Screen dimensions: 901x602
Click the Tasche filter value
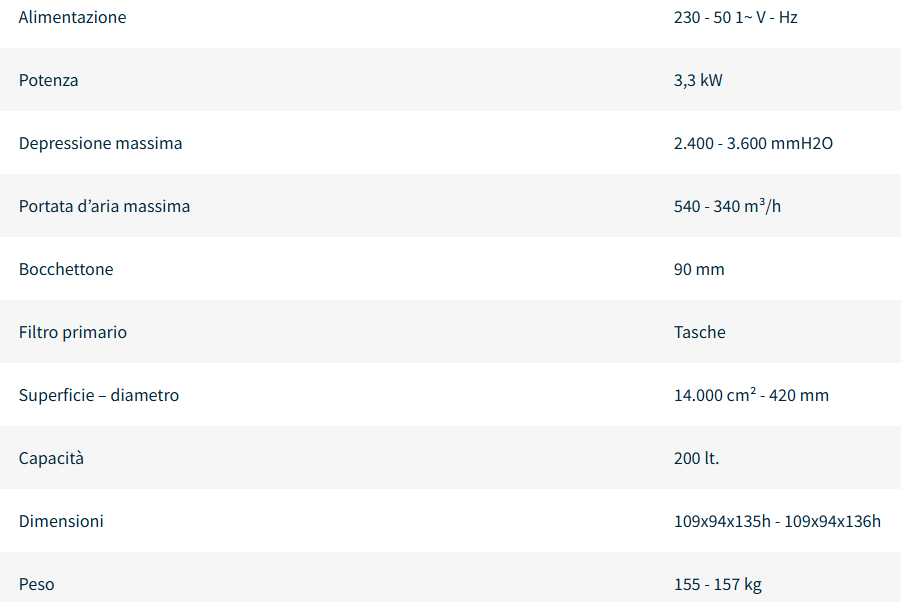point(700,333)
